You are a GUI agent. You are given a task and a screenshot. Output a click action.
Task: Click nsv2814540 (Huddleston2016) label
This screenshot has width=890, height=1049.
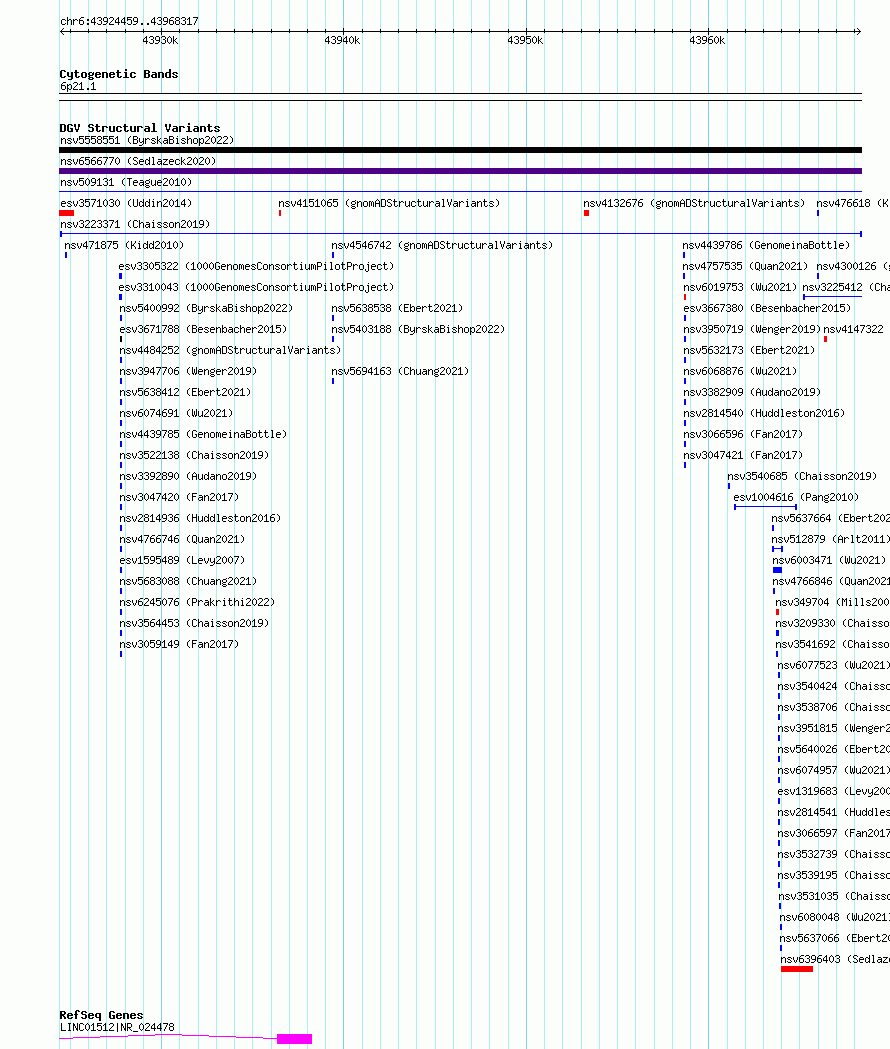764,413
